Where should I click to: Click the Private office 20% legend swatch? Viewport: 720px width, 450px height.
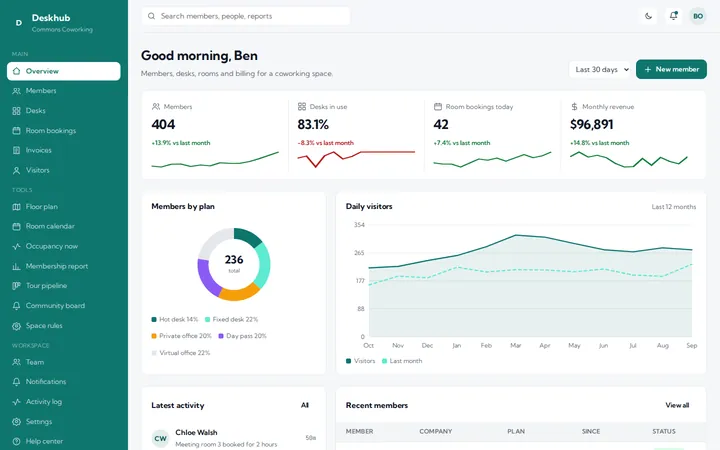[x=154, y=336]
